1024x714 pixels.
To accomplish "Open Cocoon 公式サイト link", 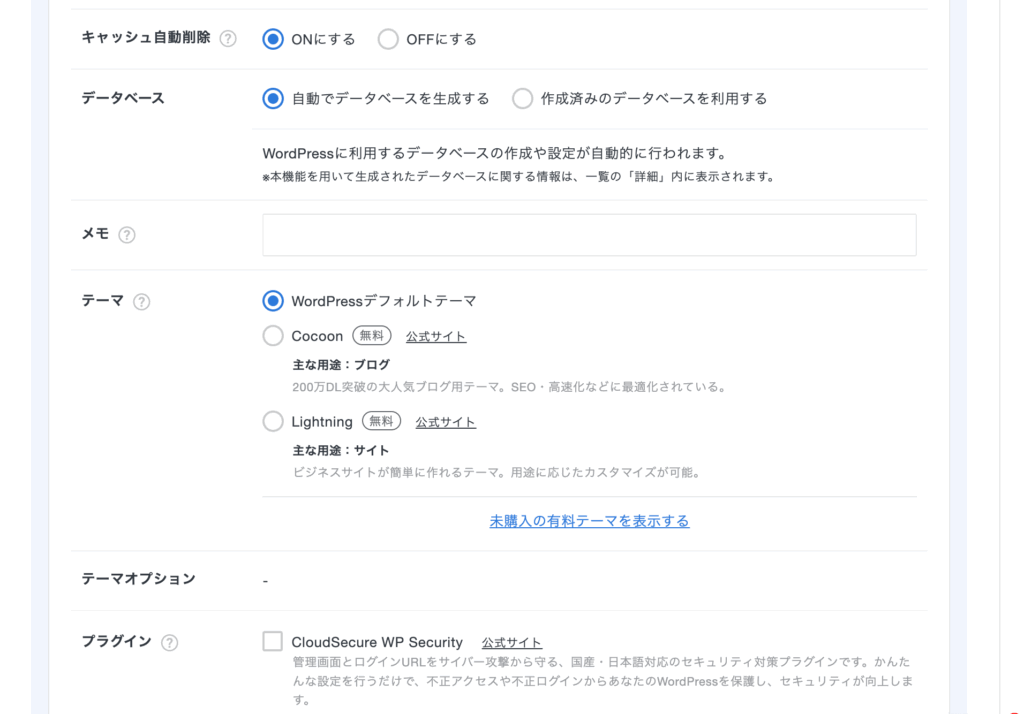I will [436, 337].
